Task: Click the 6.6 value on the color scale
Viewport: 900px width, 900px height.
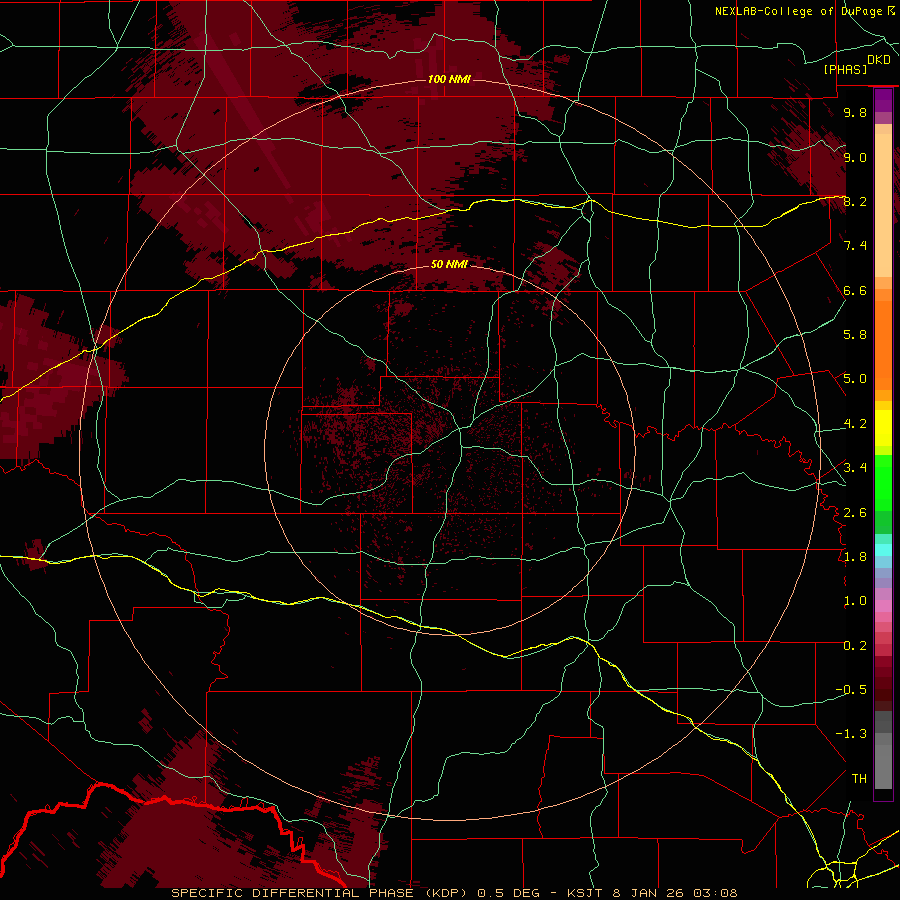Action: pyautogui.click(x=855, y=290)
